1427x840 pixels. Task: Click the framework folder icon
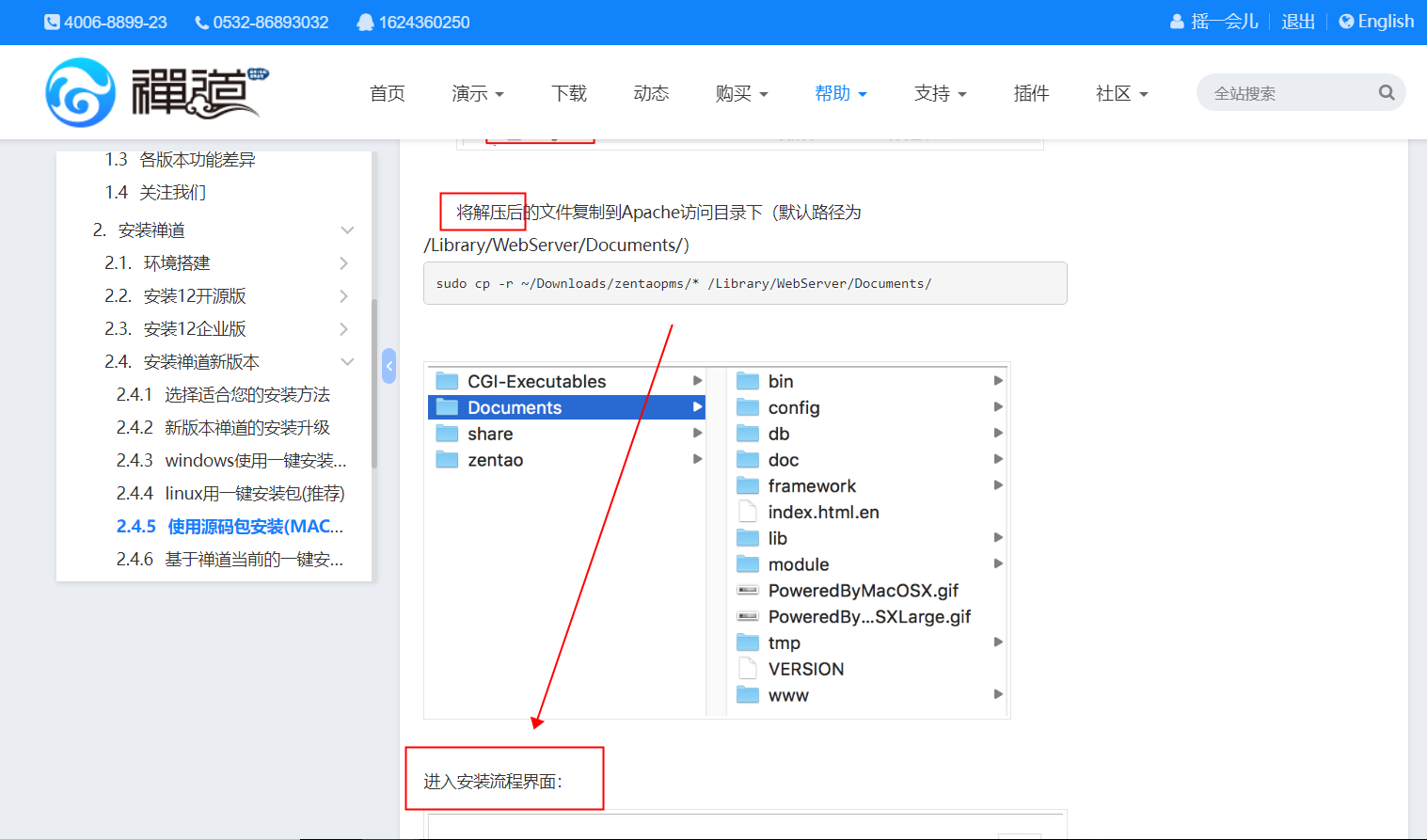(748, 485)
